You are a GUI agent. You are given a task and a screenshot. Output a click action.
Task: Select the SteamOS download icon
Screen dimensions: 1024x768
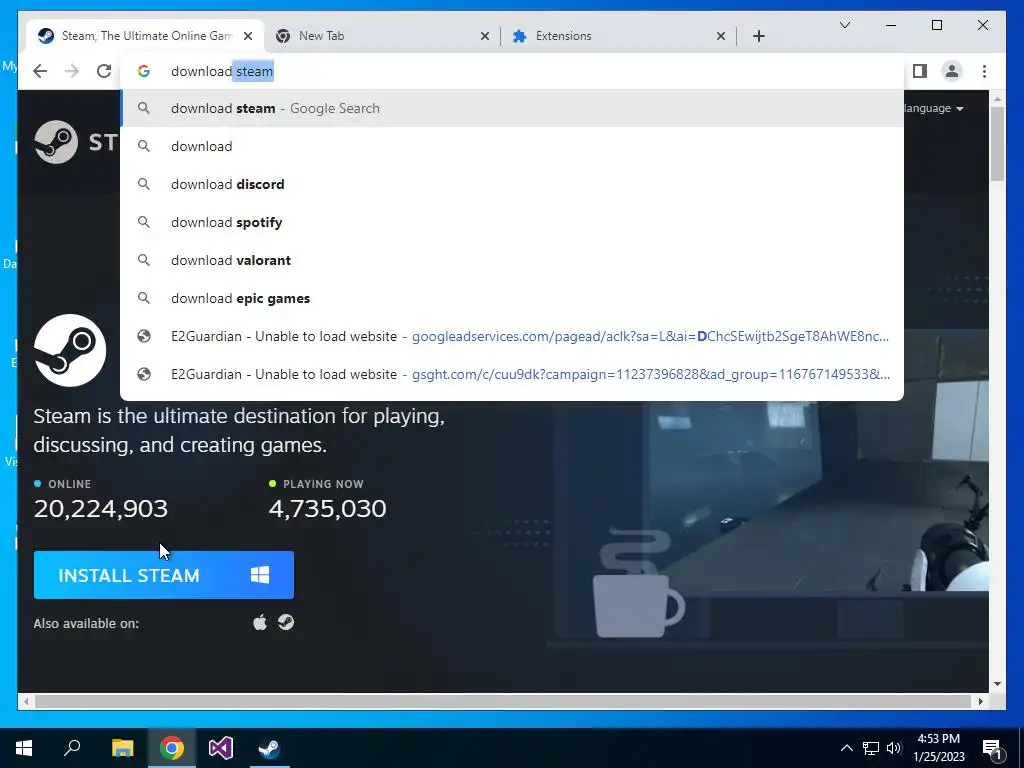(286, 622)
